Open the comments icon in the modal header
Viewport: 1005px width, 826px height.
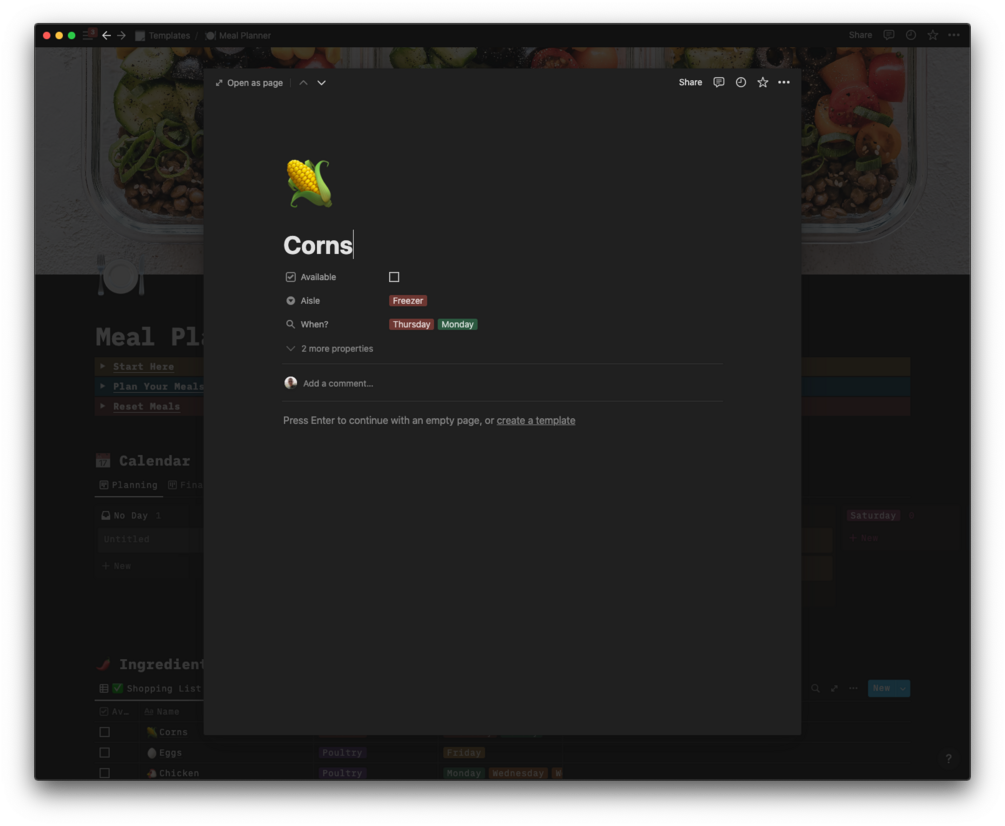pyautogui.click(x=718, y=82)
